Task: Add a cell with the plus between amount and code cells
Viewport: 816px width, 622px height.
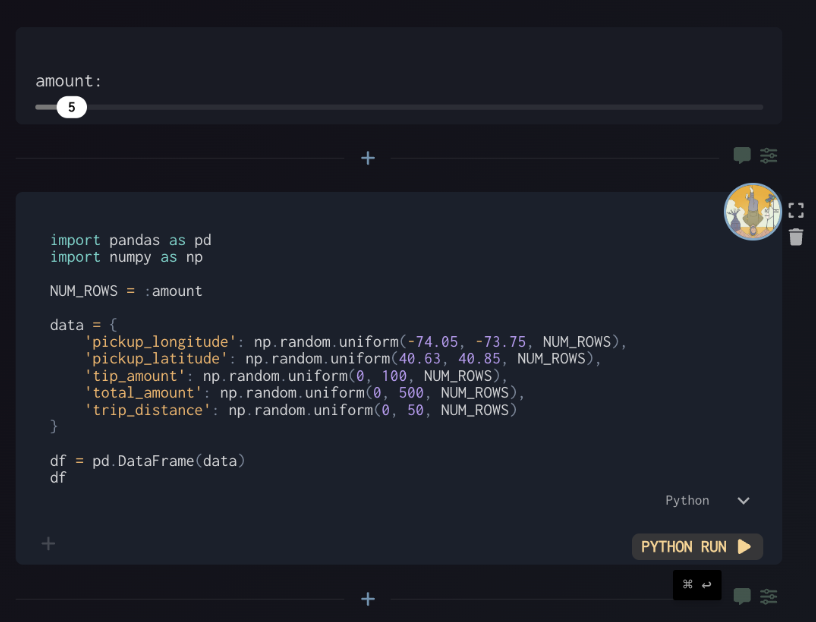Action: (x=368, y=158)
